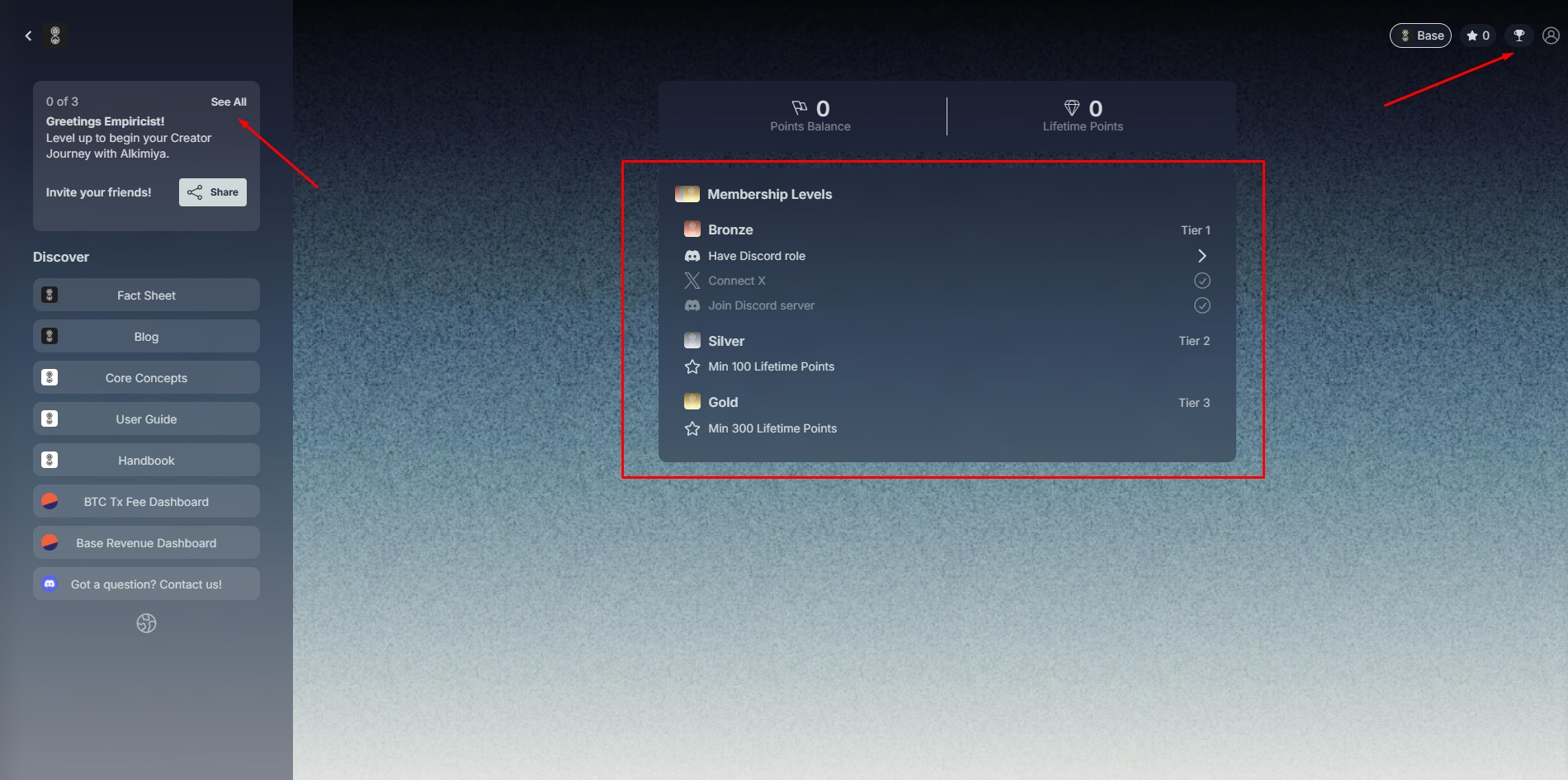1568x780 pixels.
Task: Open BTC Tx Fee Dashboard
Action: pos(146,502)
